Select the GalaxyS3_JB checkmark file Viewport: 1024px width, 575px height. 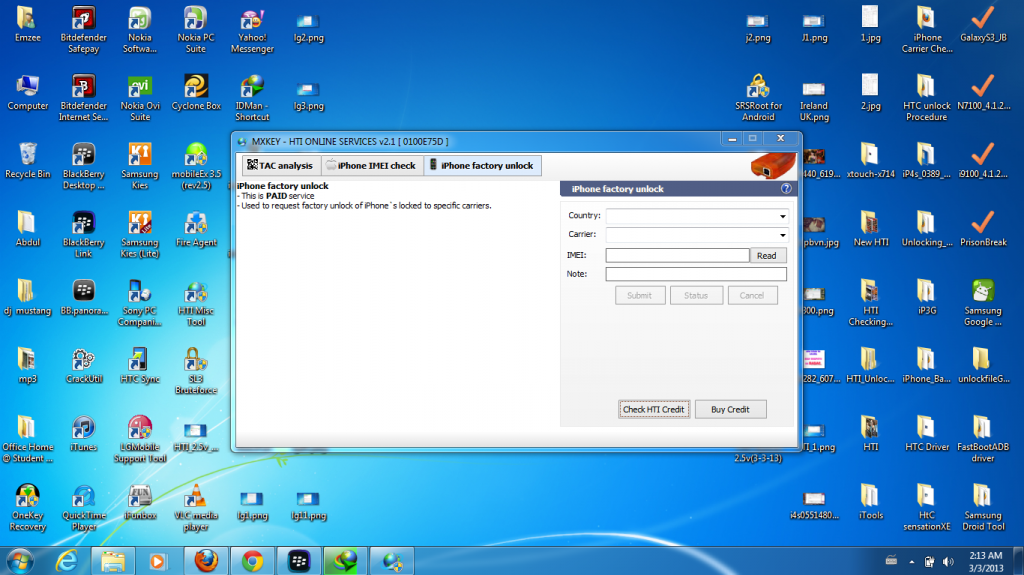coord(983,24)
